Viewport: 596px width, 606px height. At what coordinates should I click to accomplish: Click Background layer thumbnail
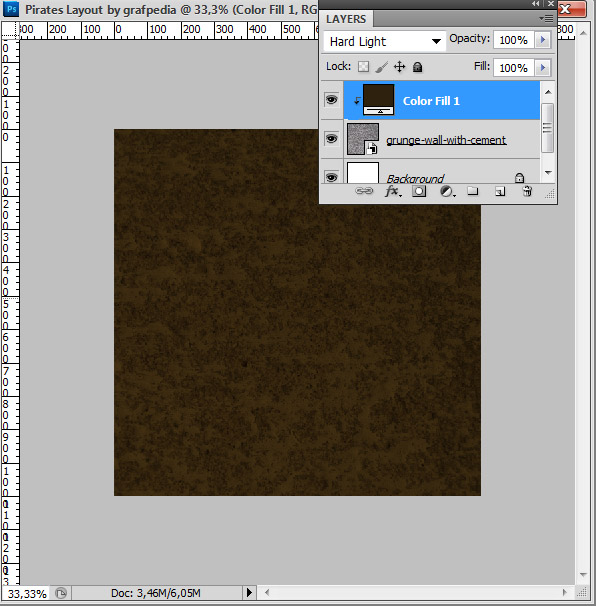click(x=363, y=172)
